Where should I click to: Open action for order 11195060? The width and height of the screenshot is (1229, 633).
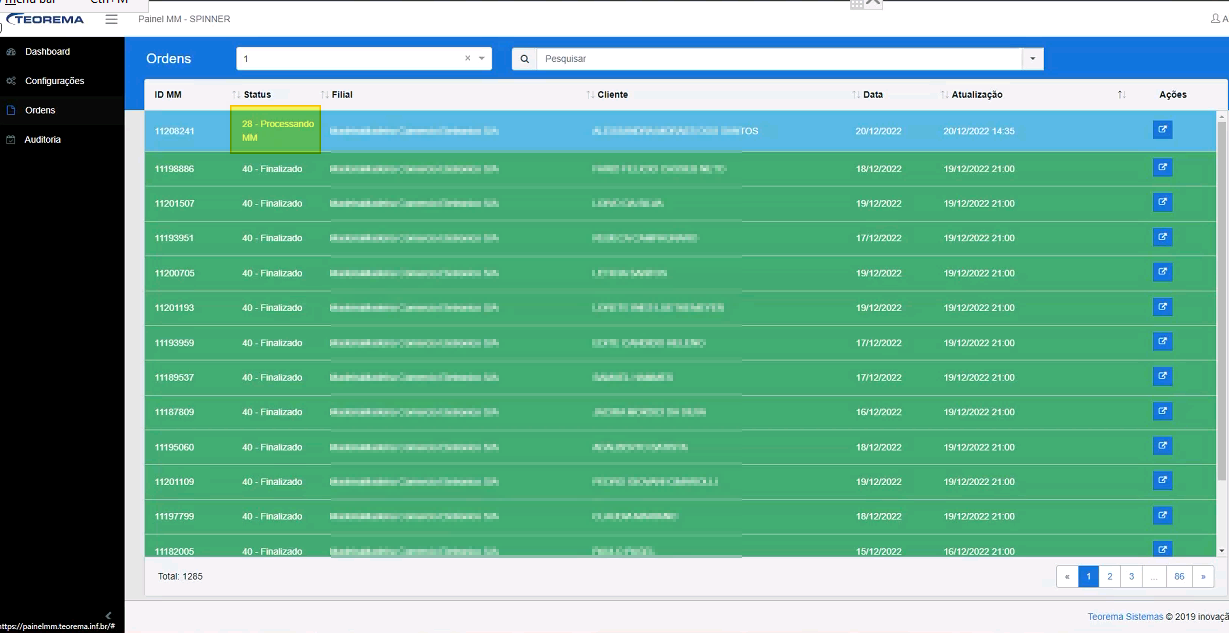click(1162, 446)
